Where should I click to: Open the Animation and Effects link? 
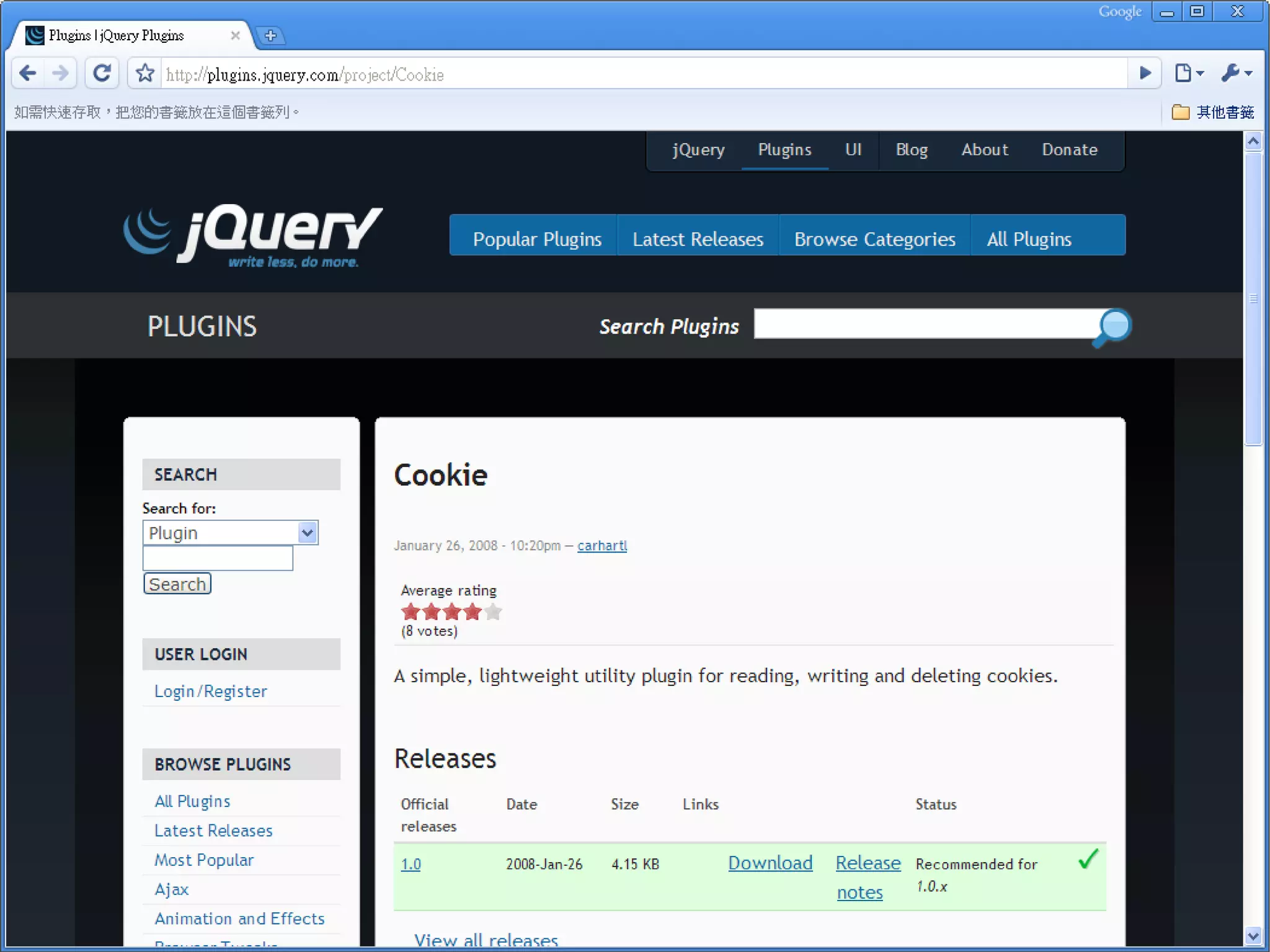click(239, 919)
